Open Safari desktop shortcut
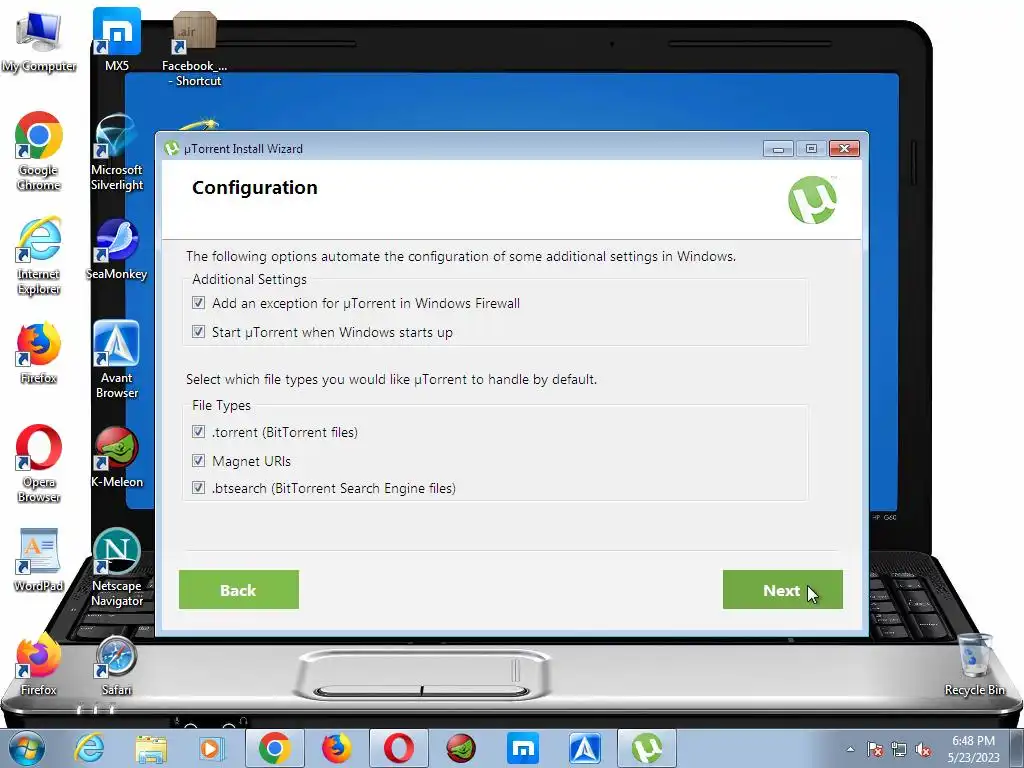The image size is (1024, 768). tap(117, 665)
